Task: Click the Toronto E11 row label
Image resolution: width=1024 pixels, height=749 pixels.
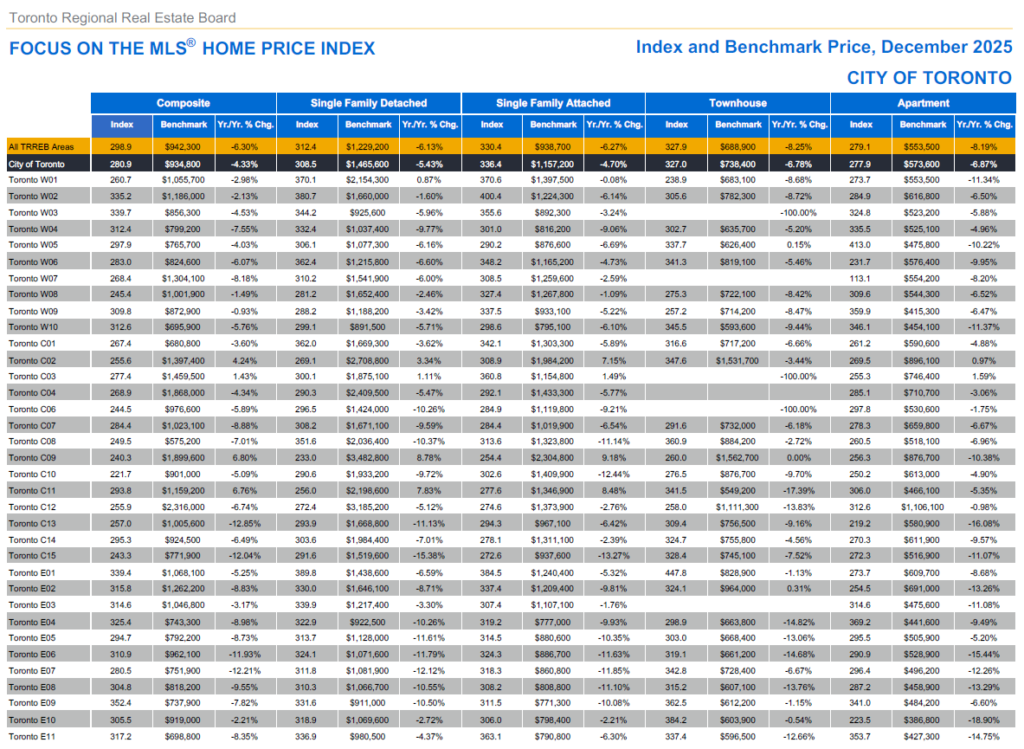Action: [x=33, y=735]
